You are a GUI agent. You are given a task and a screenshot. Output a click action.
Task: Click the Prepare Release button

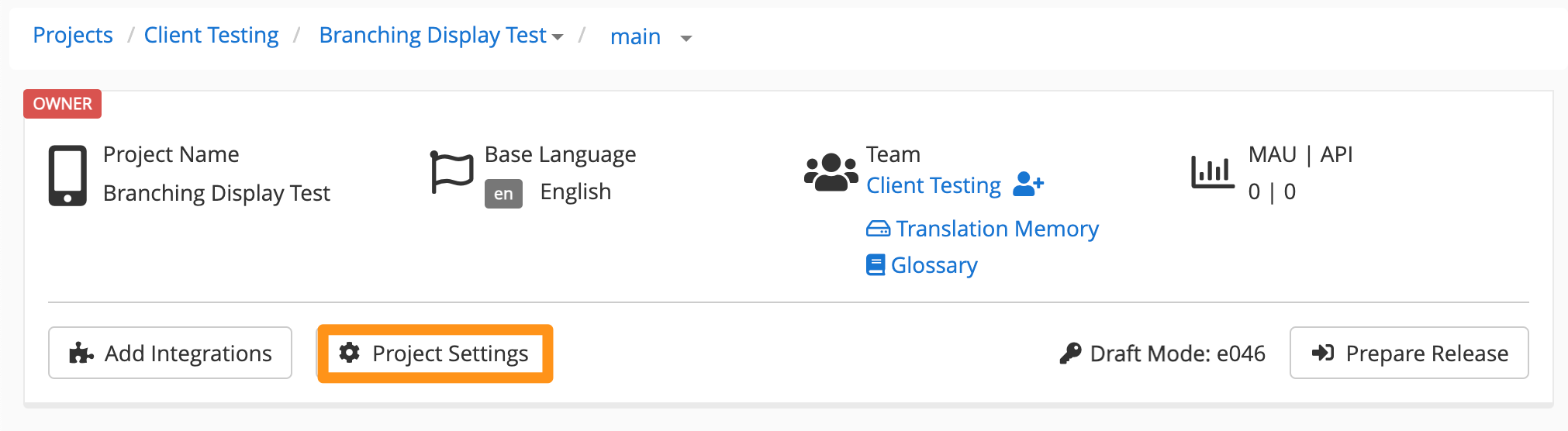tap(1409, 353)
